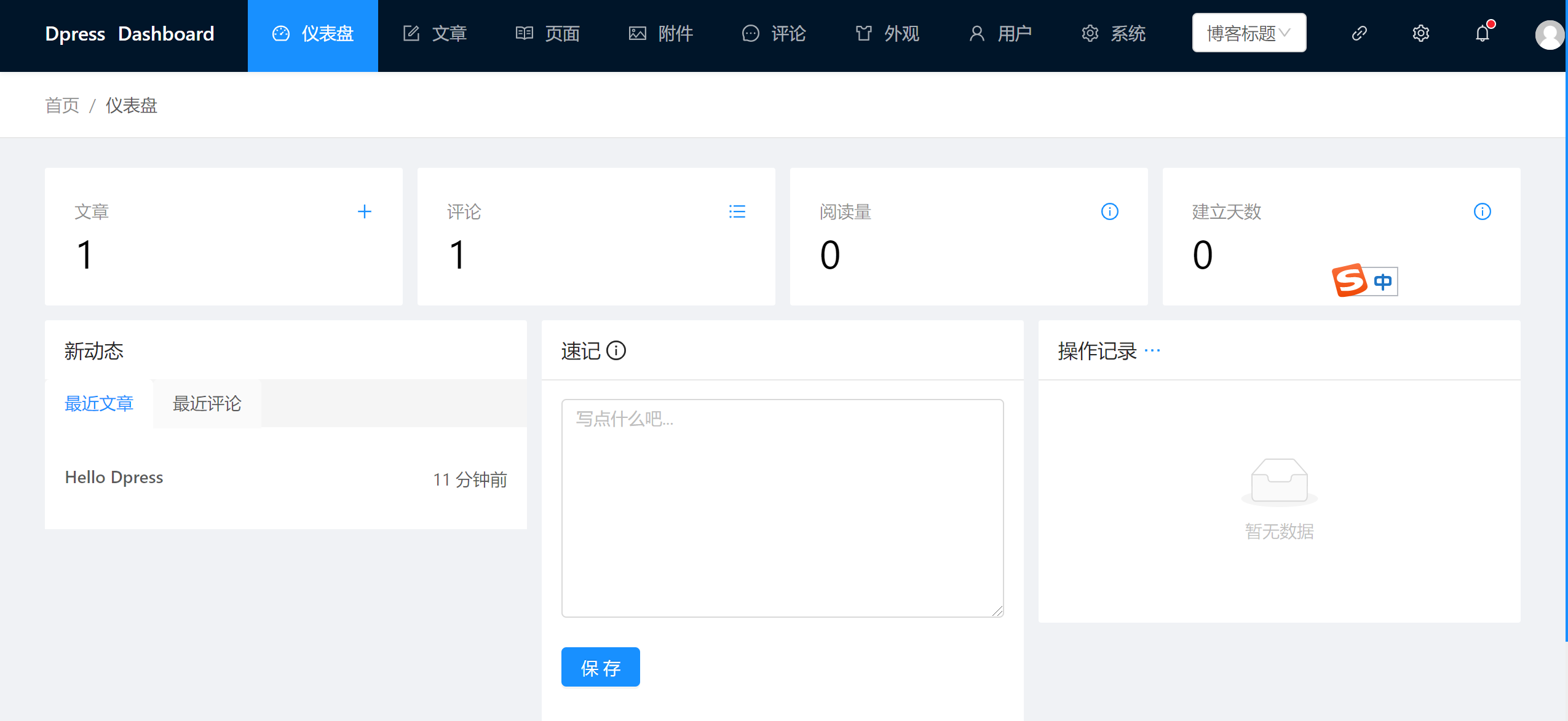This screenshot has width=1568, height=721.
Task: Select the 最近文章 tab
Action: point(99,404)
